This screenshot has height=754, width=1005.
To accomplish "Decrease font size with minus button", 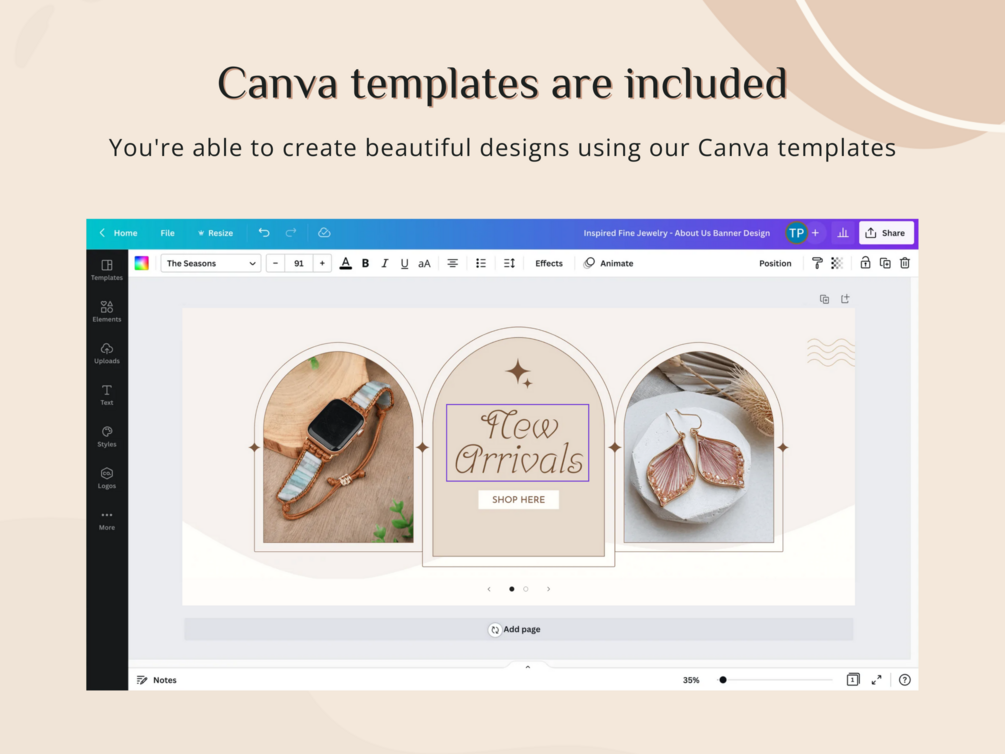I will point(276,263).
